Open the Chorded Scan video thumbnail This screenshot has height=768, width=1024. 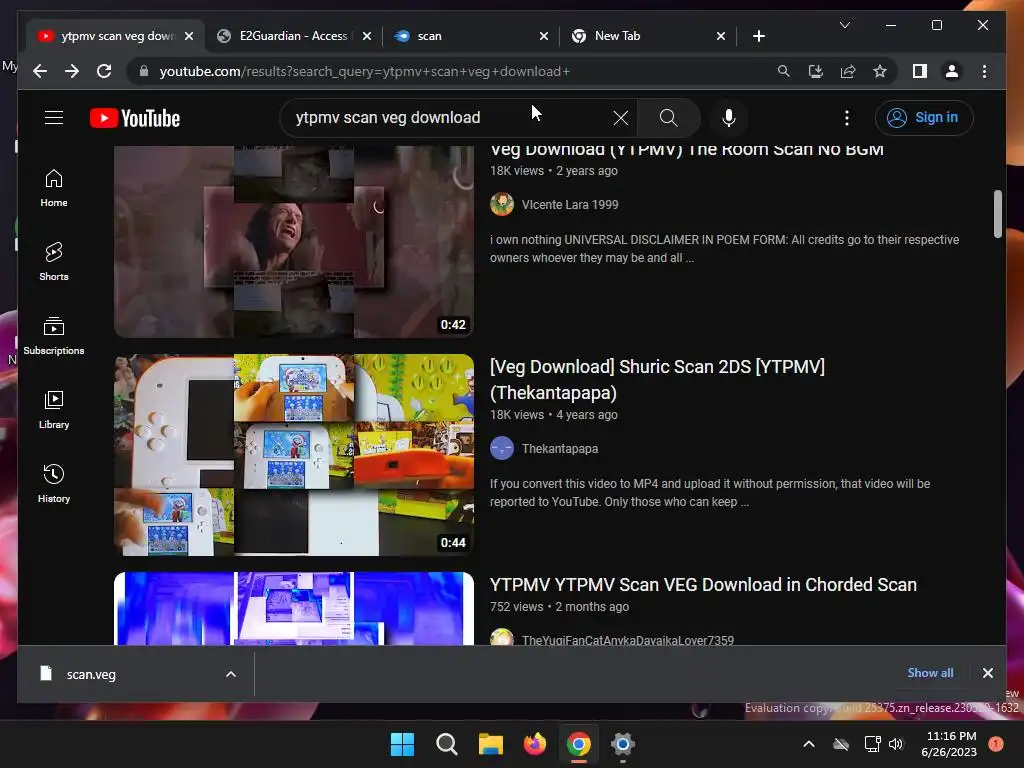(x=294, y=609)
